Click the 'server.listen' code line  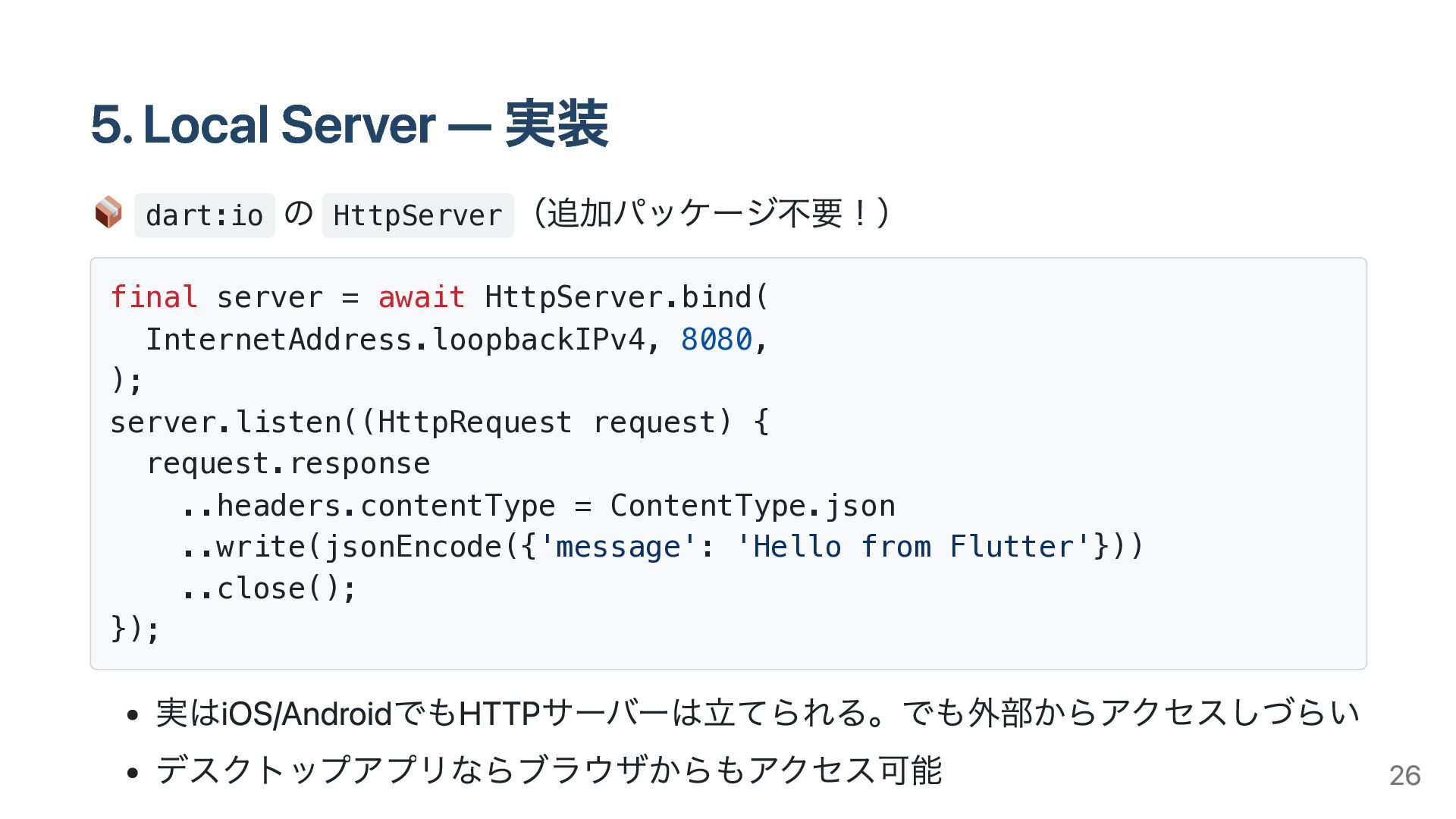click(440, 422)
